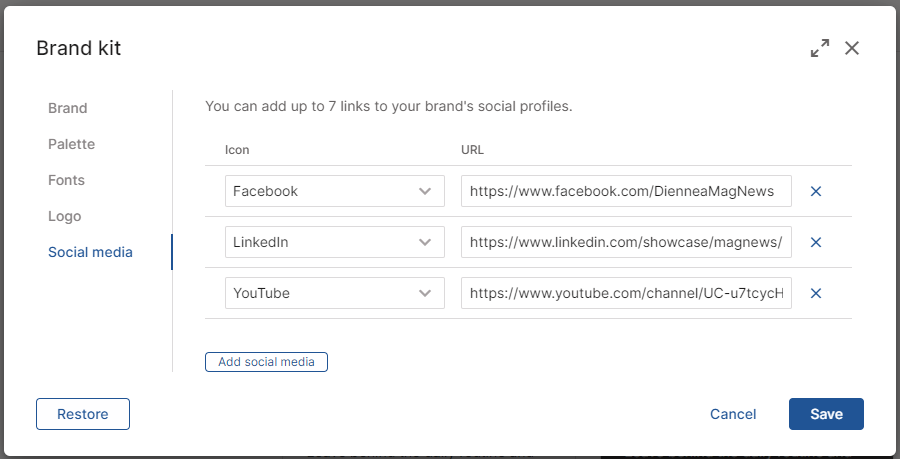This screenshot has width=900, height=459.
Task: Close the Brand kit dialog
Action: click(x=852, y=48)
